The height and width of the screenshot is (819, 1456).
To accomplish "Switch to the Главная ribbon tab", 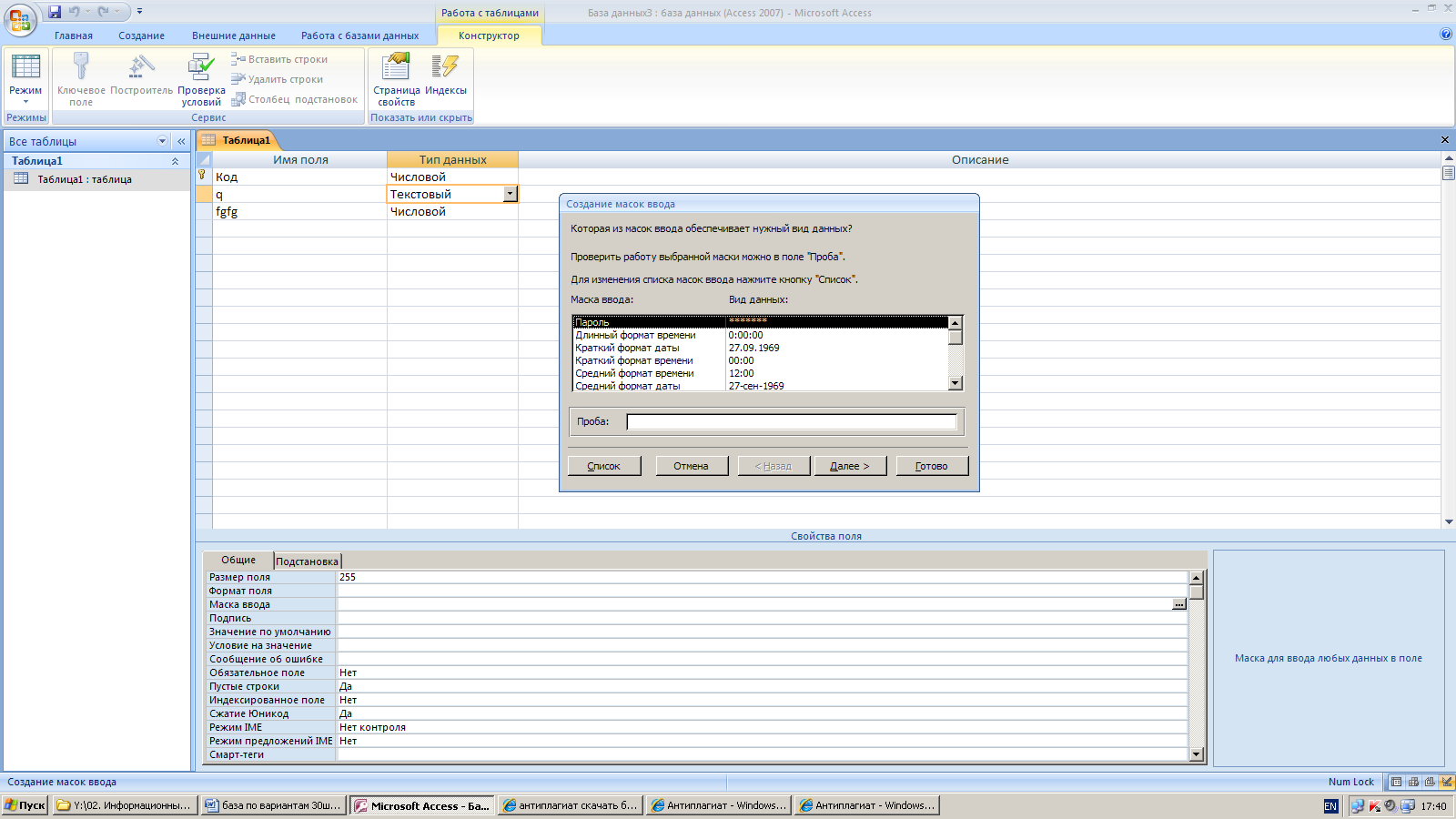I will [74, 35].
